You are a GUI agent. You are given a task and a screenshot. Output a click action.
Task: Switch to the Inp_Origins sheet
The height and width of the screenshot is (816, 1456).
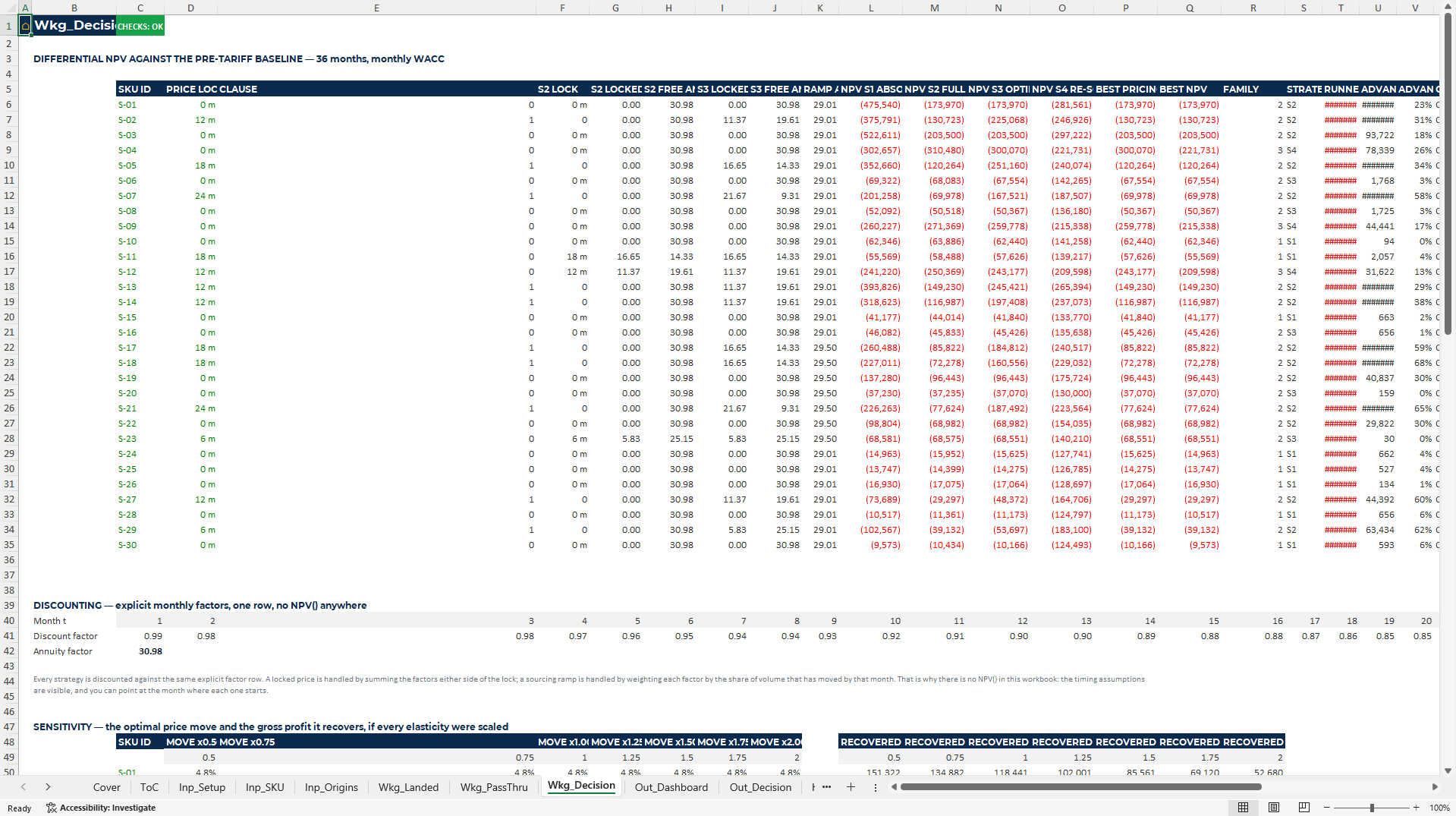(331, 787)
